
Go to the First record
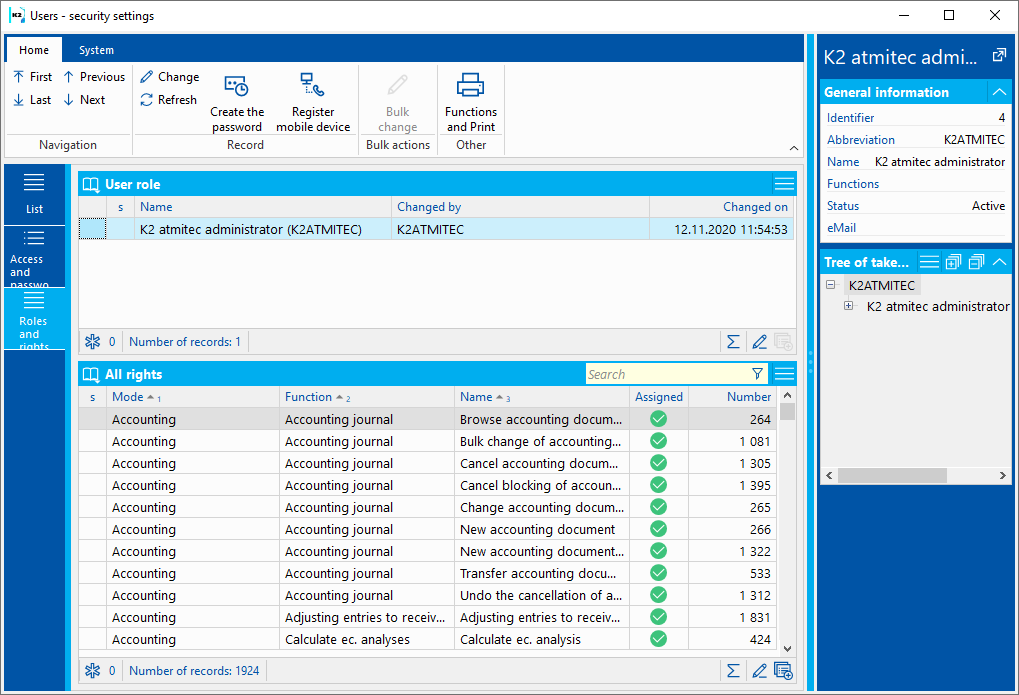click(32, 77)
